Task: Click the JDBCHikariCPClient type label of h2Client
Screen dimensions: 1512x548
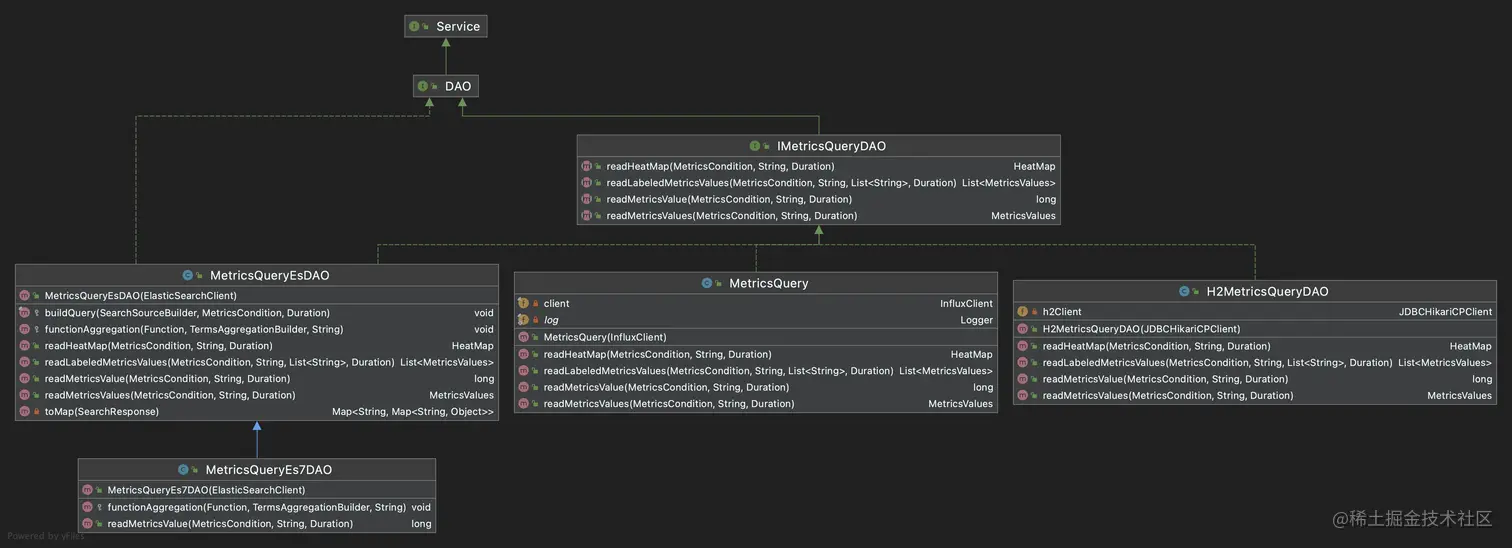Action: pos(1445,311)
